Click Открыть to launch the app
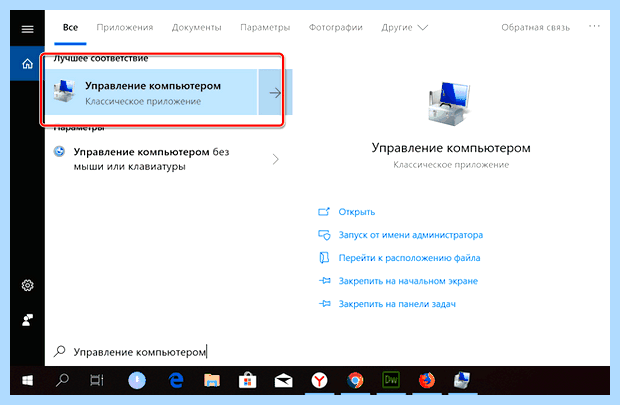The height and width of the screenshot is (405, 620). [357, 212]
